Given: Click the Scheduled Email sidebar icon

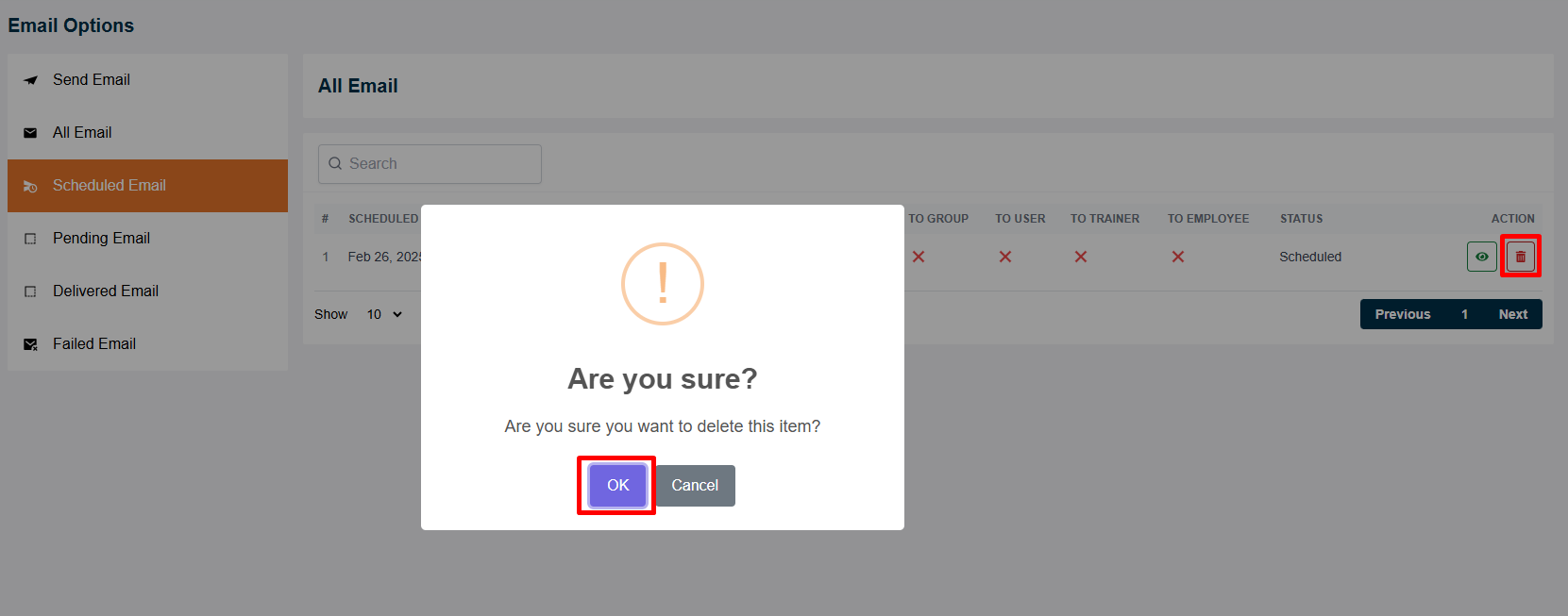Looking at the screenshot, I should pyautogui.click(x=30, y=187).
